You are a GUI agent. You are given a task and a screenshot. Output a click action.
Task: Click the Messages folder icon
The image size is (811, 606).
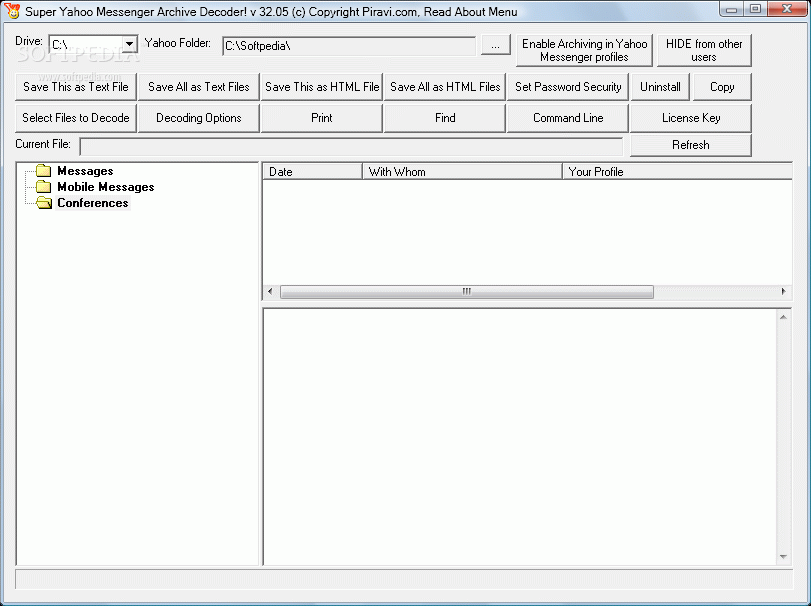[x=43, y=171]
